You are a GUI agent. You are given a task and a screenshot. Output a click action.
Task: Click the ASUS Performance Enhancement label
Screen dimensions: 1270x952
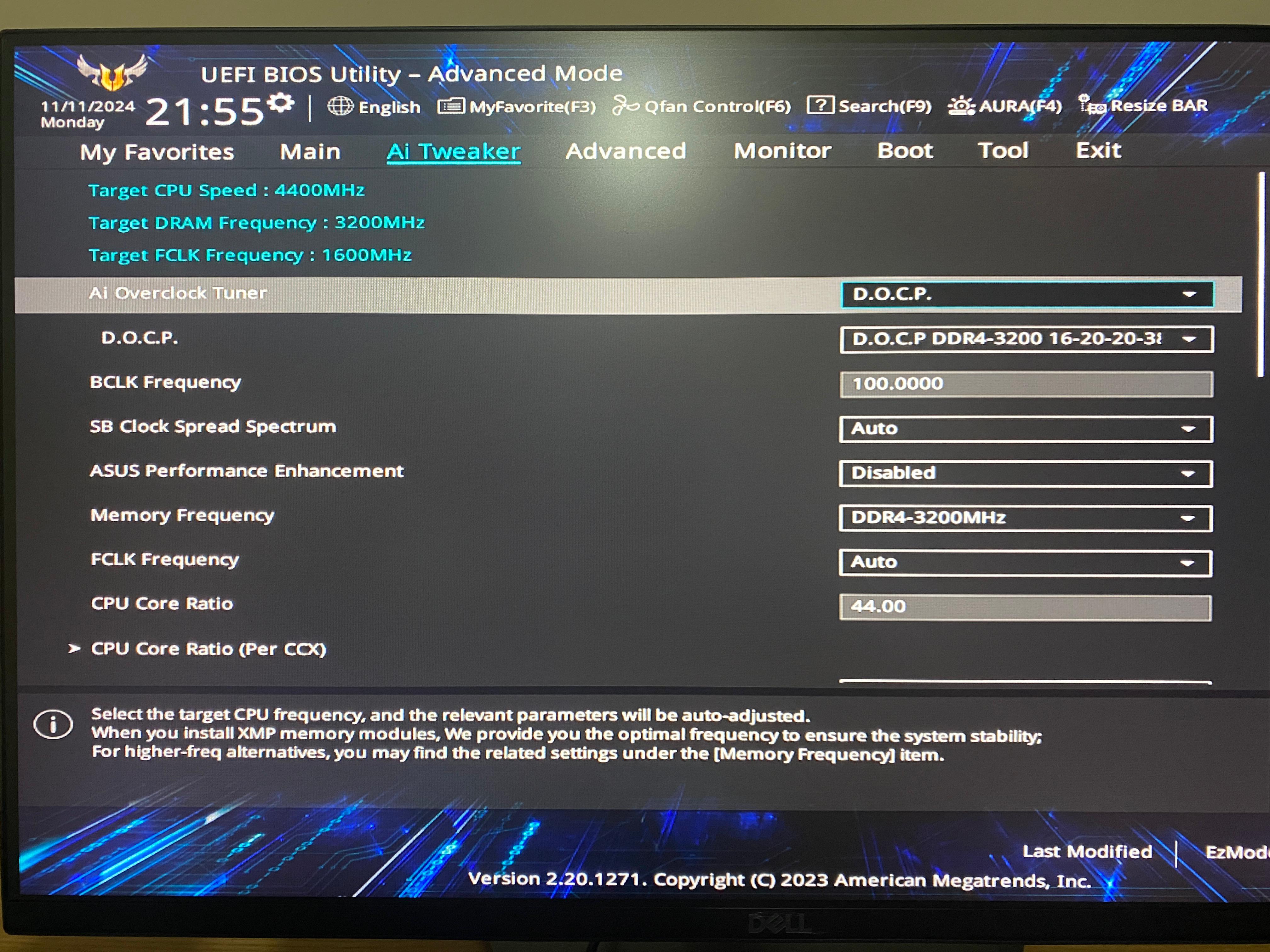pos(247,471)
